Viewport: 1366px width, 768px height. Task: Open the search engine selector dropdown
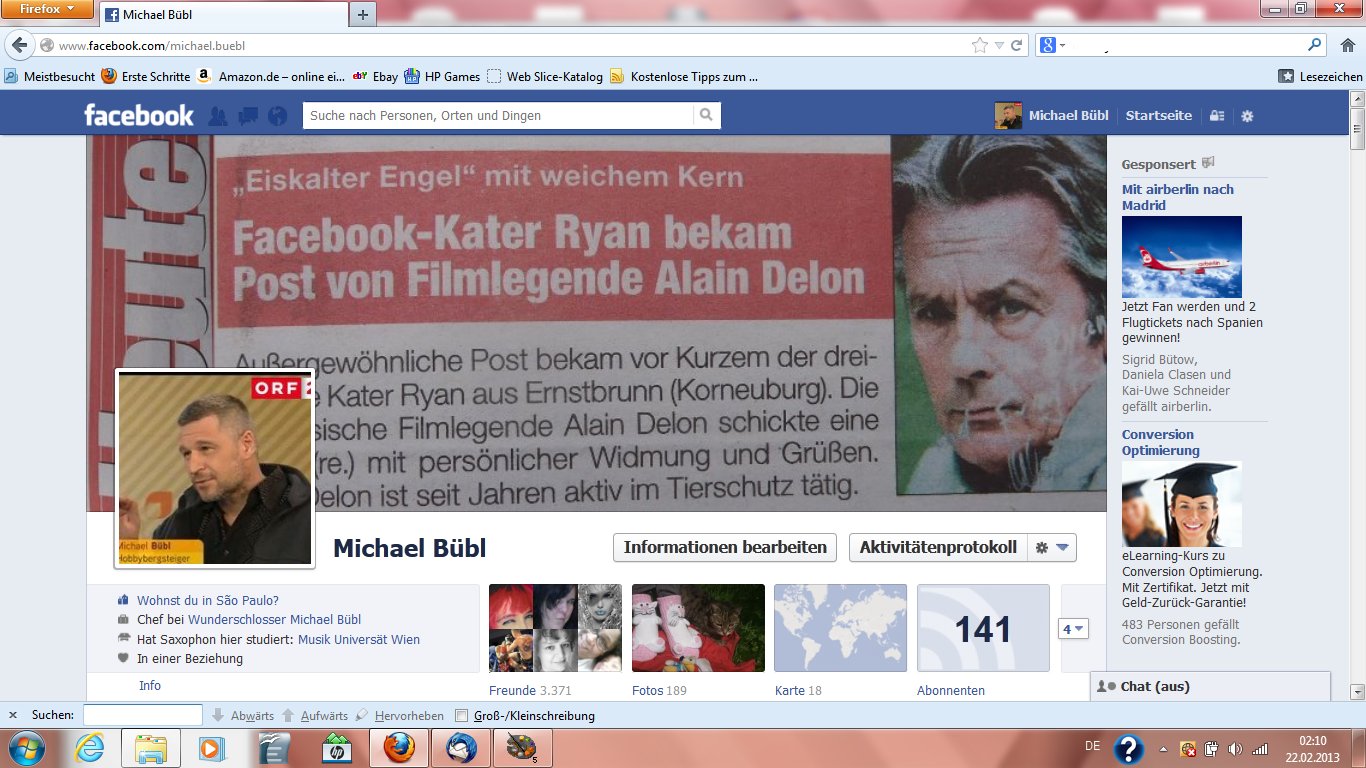click(1053, 45)
